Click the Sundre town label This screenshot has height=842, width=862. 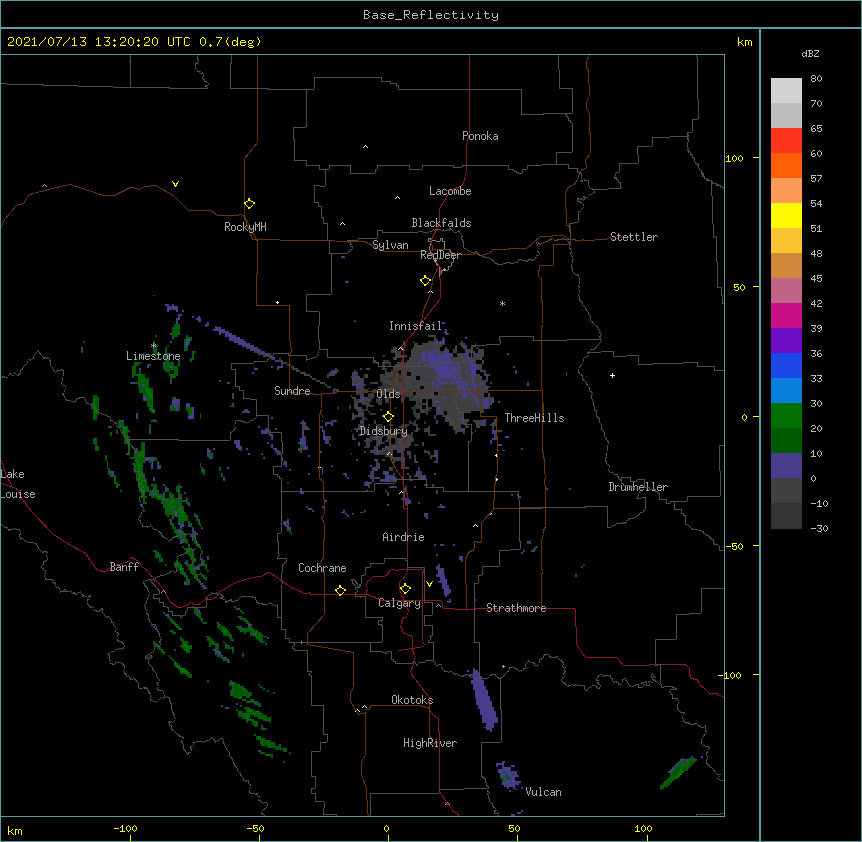[x=292, y=391]
